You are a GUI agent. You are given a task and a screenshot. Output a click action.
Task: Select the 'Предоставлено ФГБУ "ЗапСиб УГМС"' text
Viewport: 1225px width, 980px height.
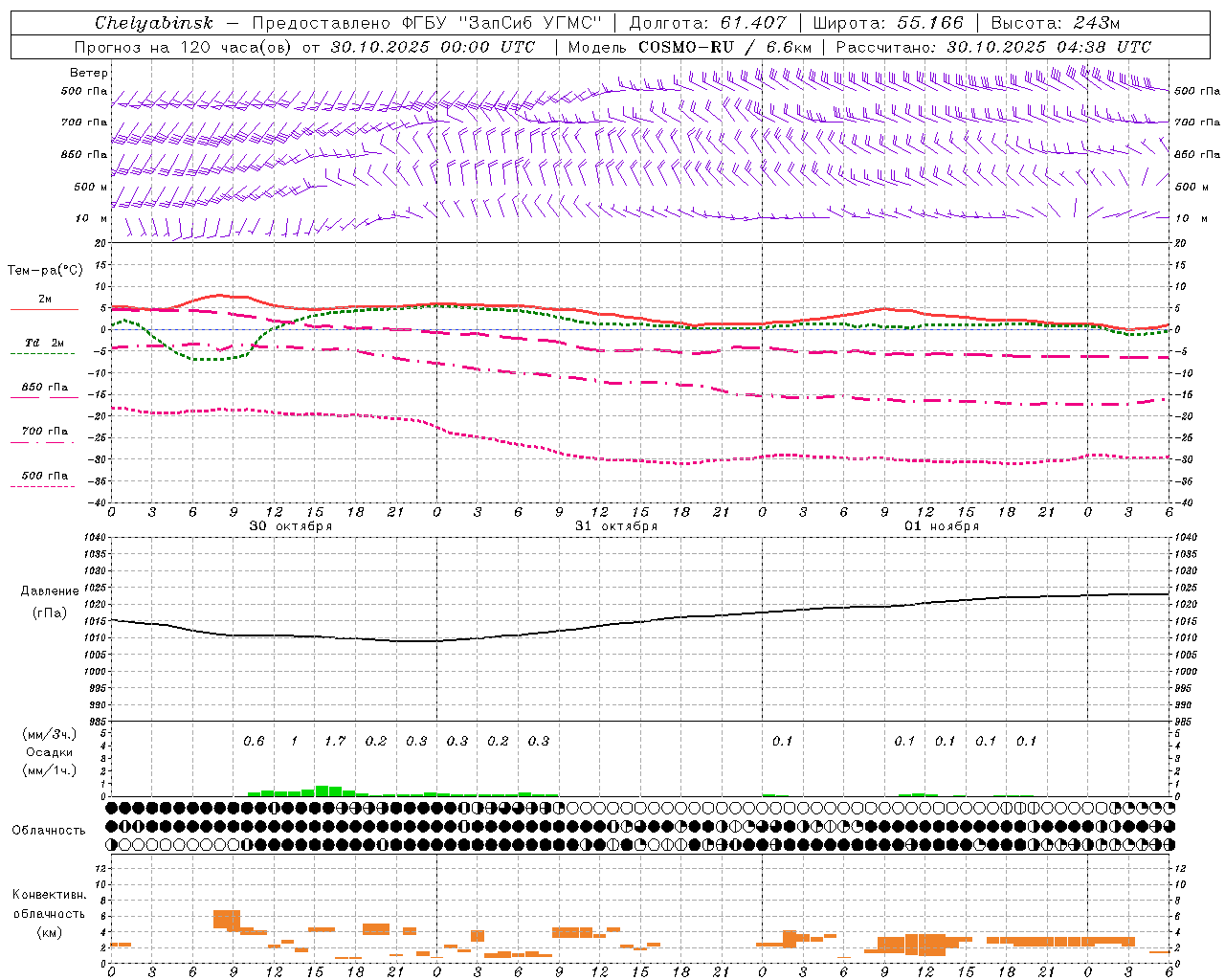[428, 23]
